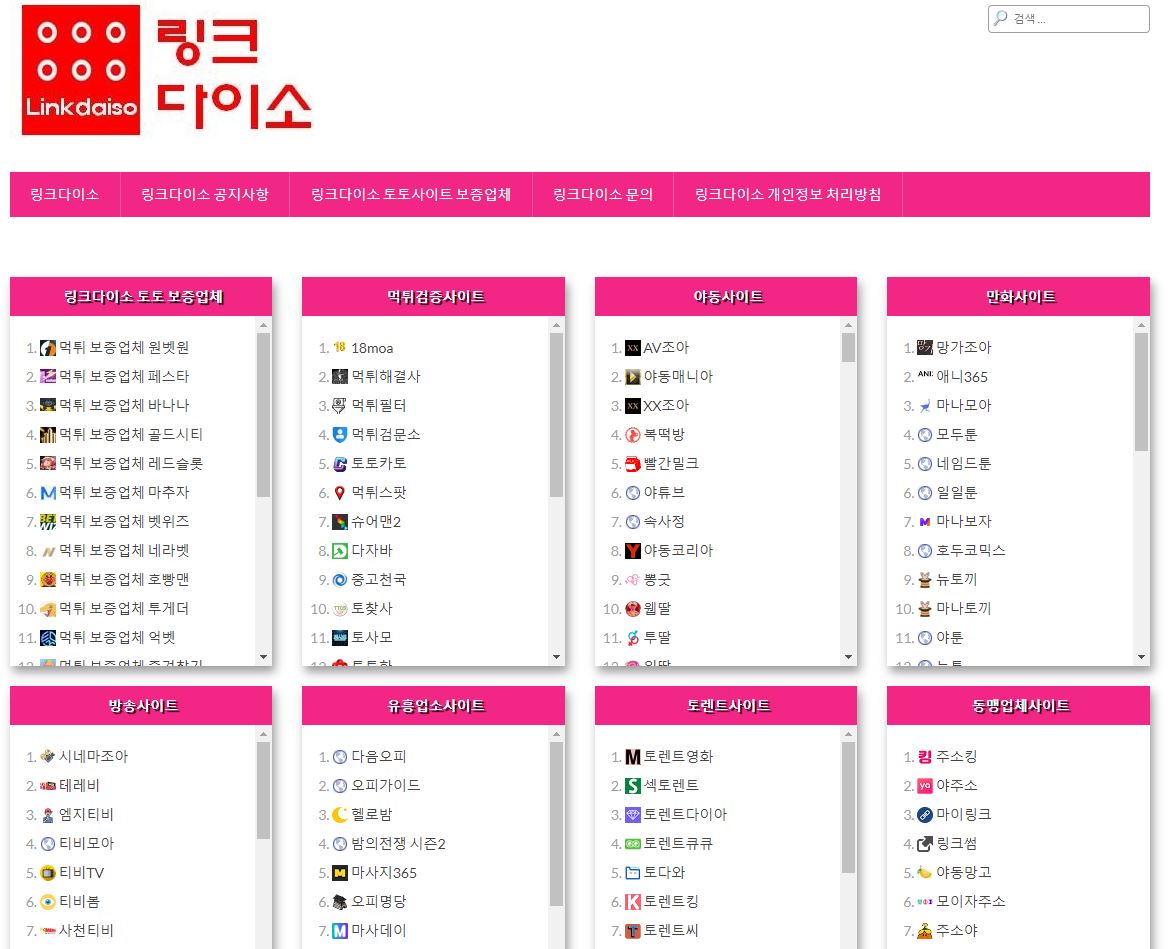The width and height of the screenshot is (1170, 949).
Task: Click the play icon beside 야동매니아
Action: [x=633, y=377]
